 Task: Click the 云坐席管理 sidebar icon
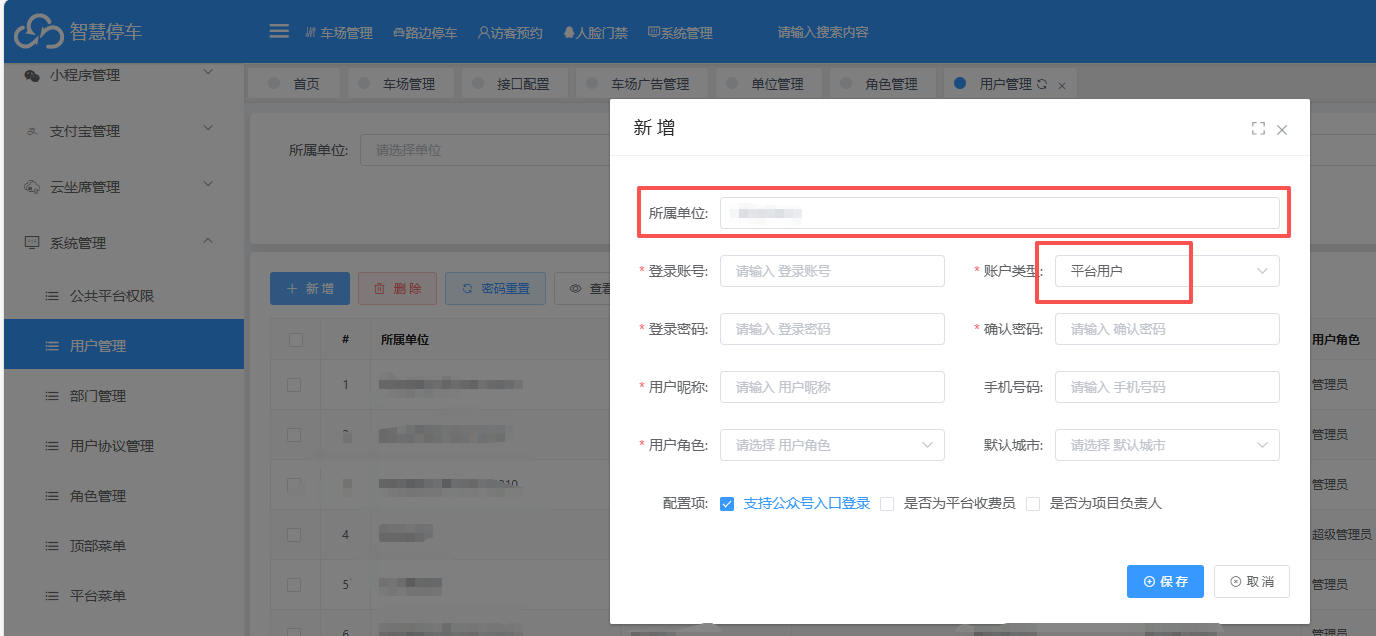click(x=32, y=187)
